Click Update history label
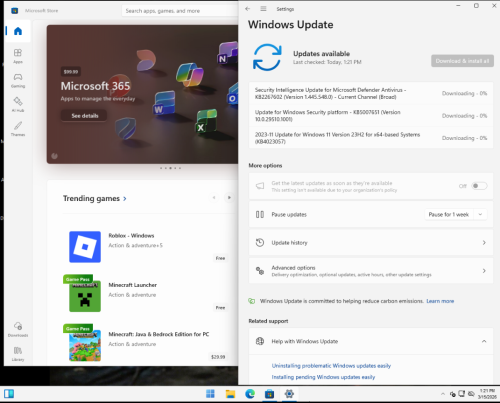 (289, 243)
